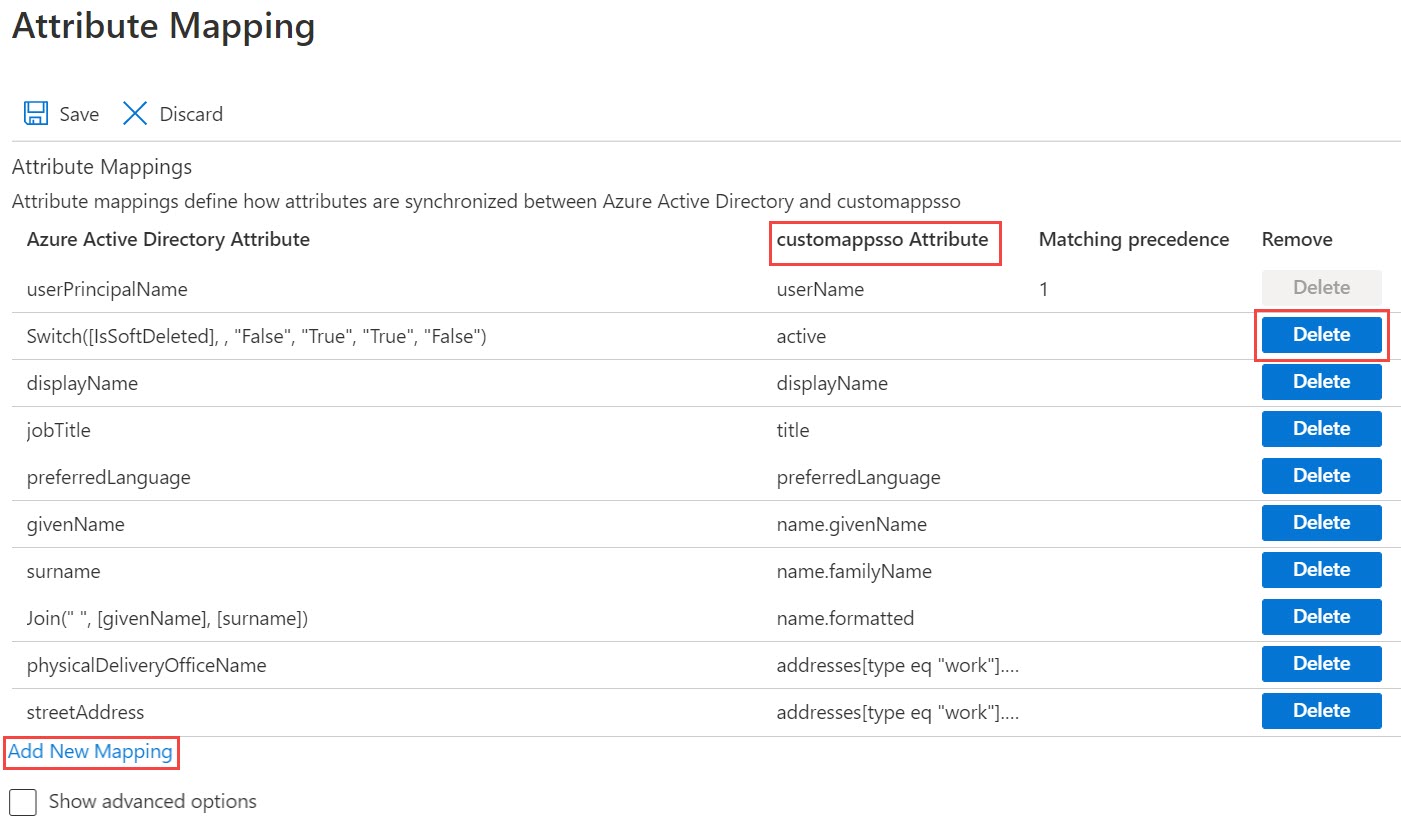Viewport: 1401px width, 823px height.
Task: Delete the displayName mapping row
Action: pos(1321,382)
